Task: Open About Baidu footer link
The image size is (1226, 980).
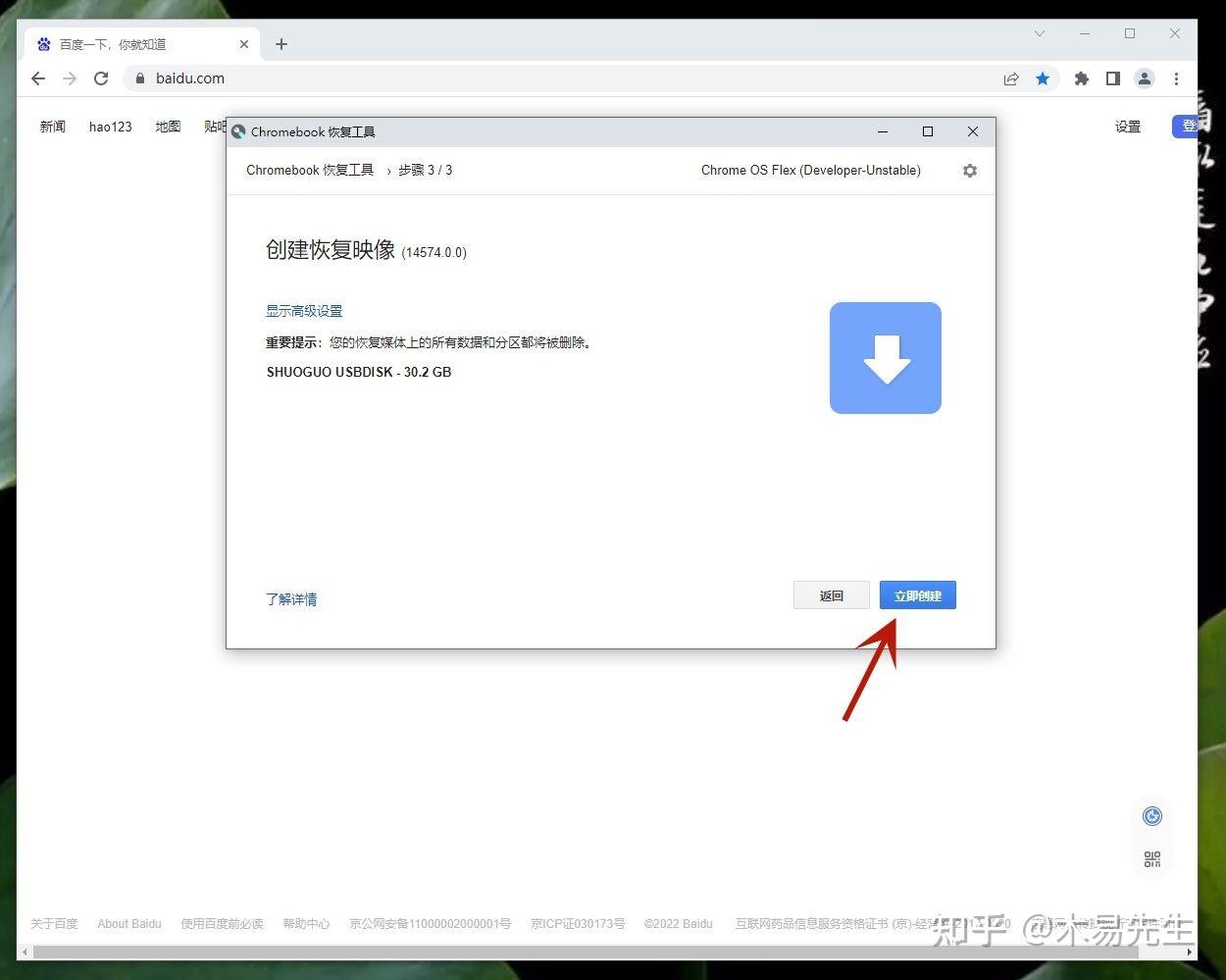Action: [129, 924]
